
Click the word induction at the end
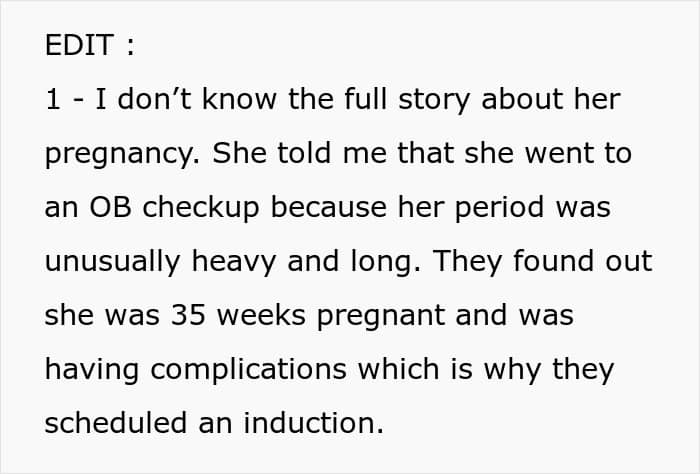pyautogui.click(x=313, y=423)
